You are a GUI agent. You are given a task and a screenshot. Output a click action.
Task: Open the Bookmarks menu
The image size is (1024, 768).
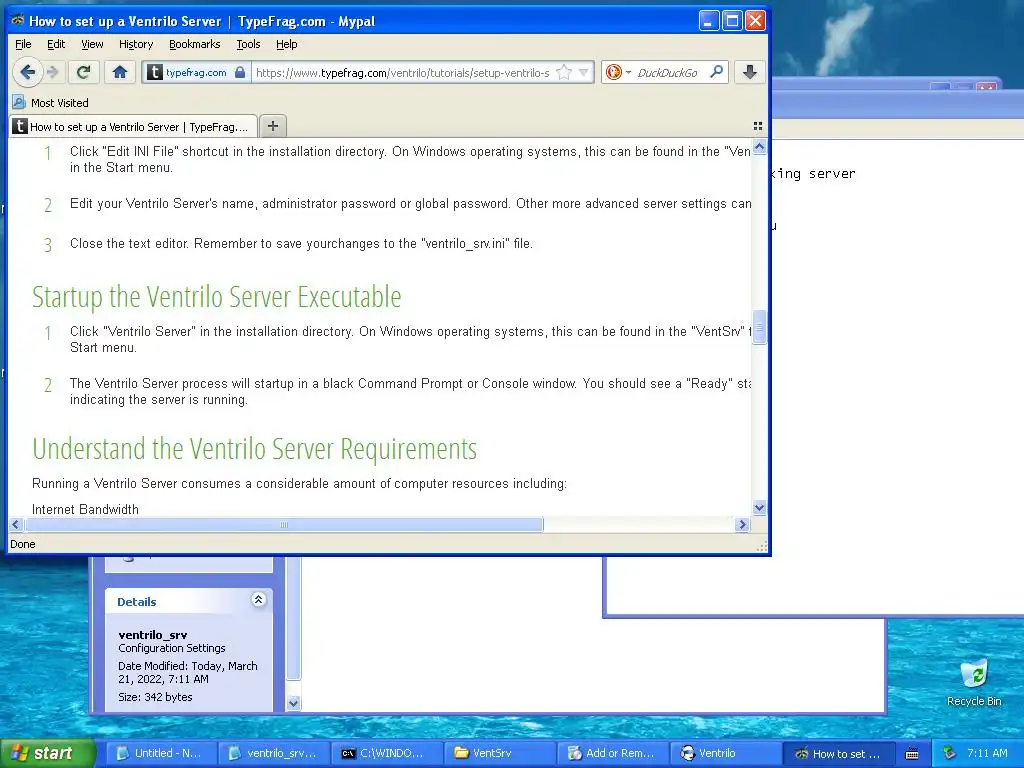pyautogui.click(x=195, y=44)
